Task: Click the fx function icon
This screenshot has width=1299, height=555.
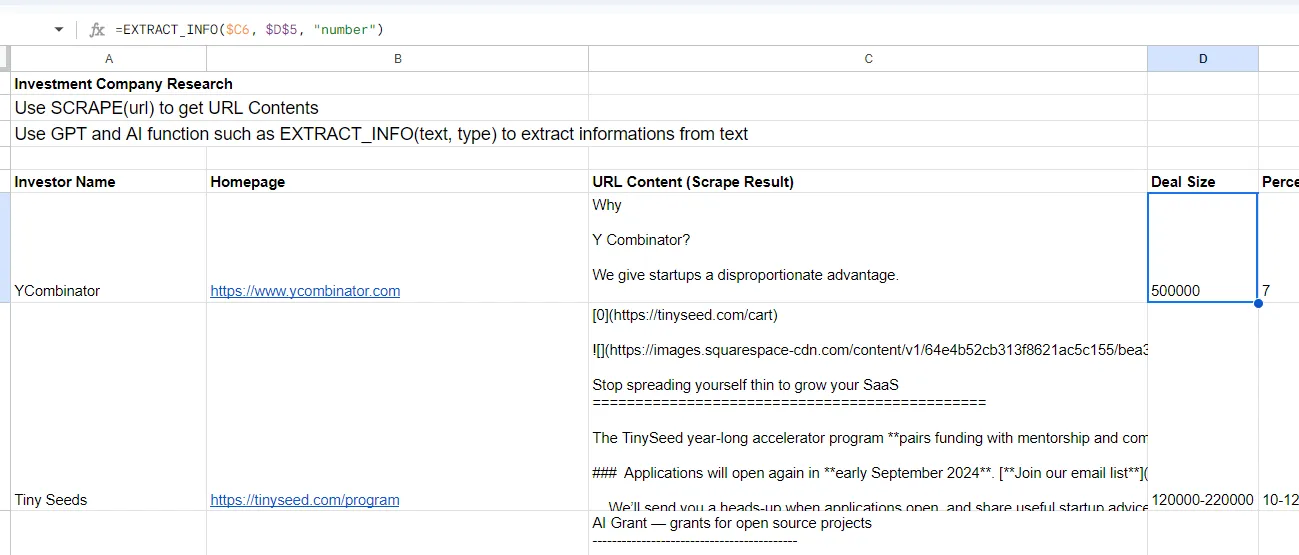Action: coord(97,30)
